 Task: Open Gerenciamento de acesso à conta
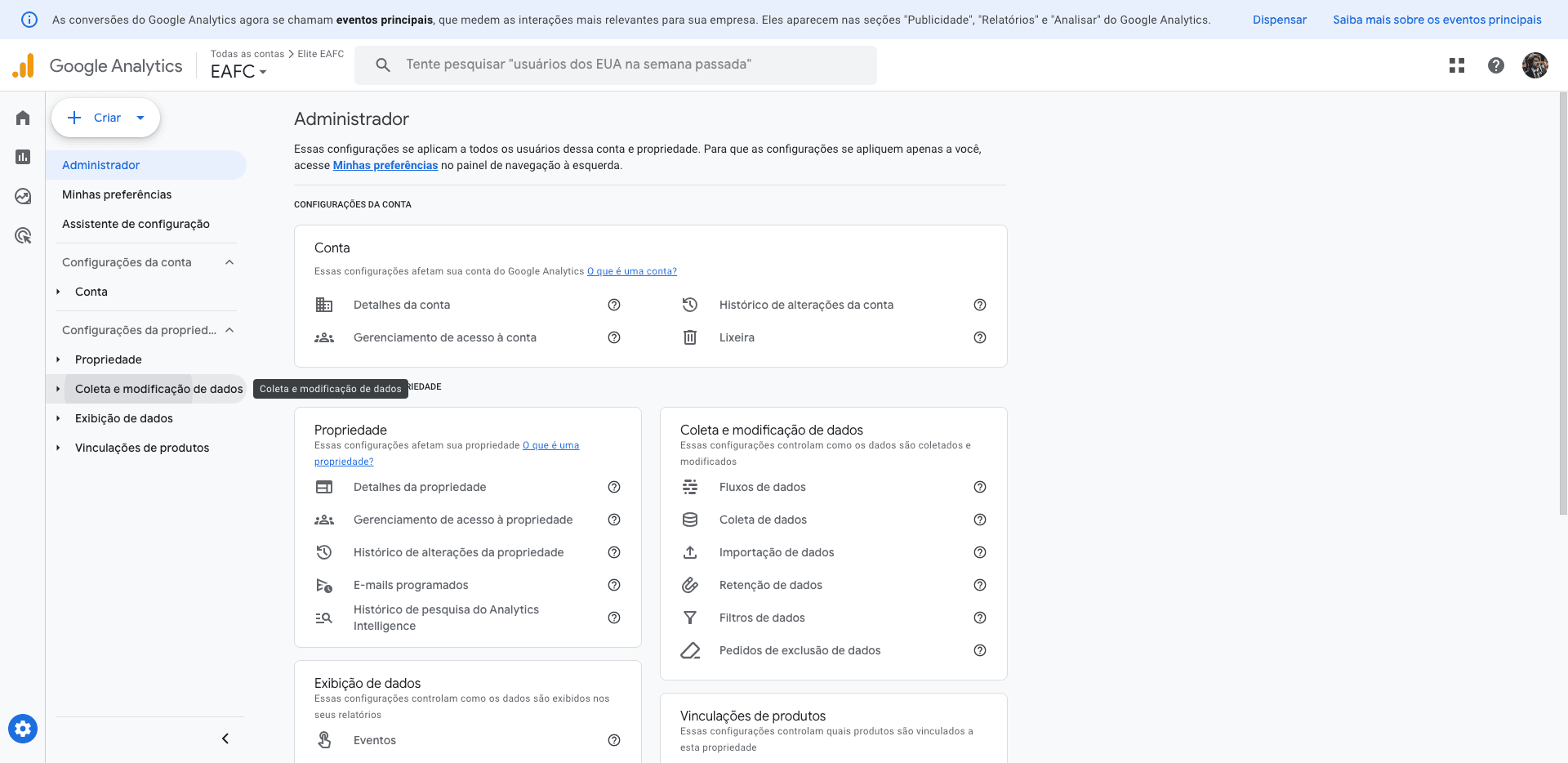pyautogui.click(x=445, y=337)
